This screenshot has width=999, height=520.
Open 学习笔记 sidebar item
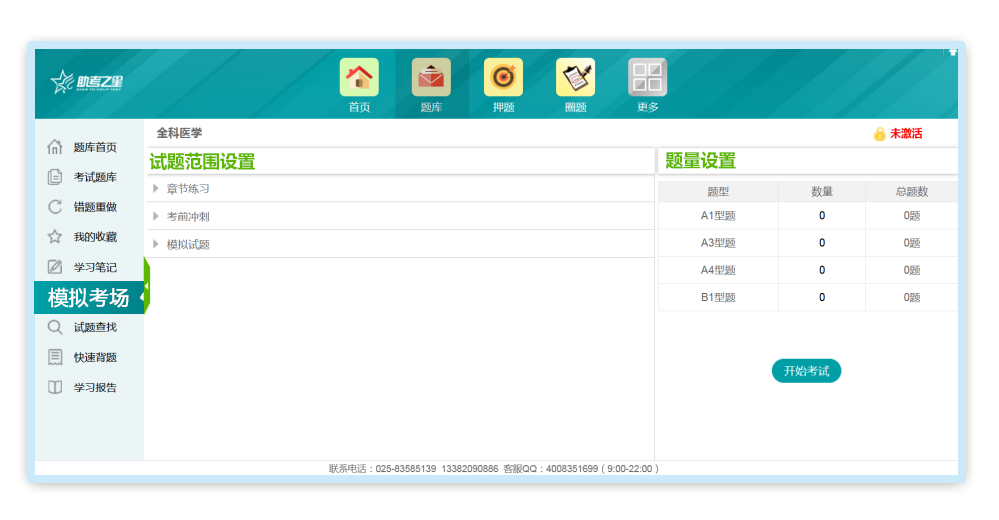tap(94, 267)
